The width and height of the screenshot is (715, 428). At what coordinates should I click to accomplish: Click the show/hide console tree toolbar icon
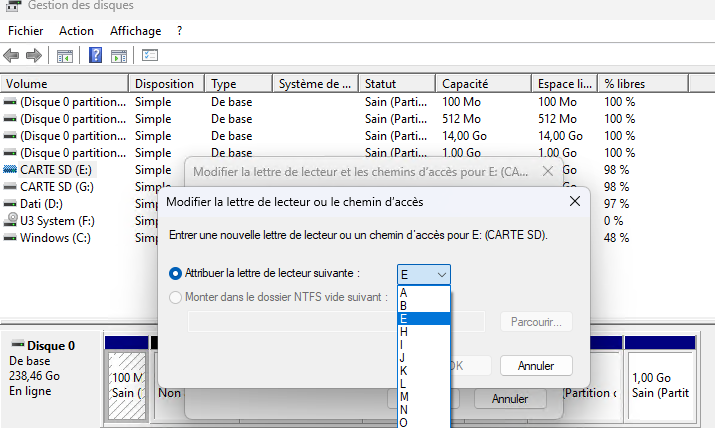click(x=65, y=56)
